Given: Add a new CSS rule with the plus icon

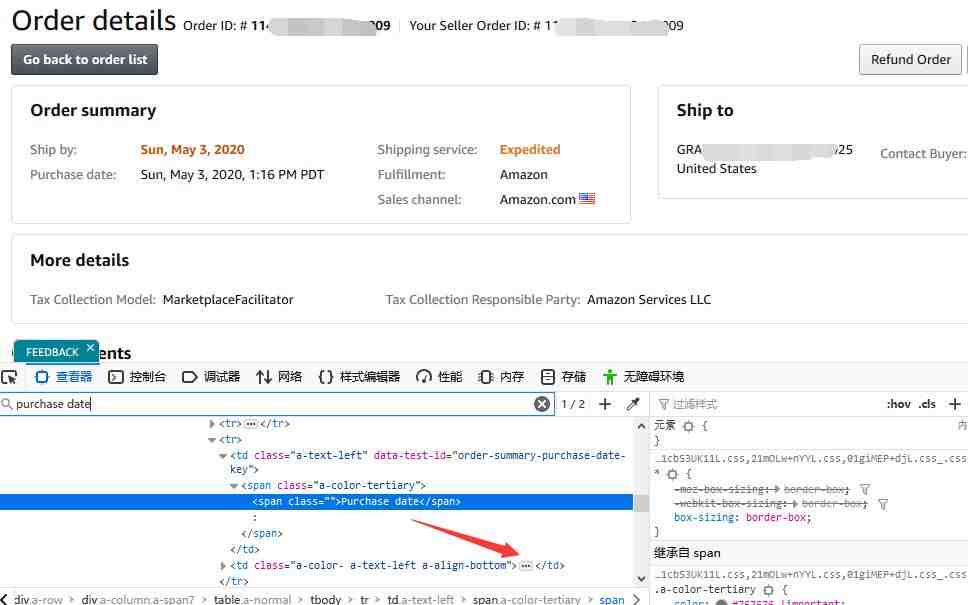Looking at the screenshot, I should point(954,404).
